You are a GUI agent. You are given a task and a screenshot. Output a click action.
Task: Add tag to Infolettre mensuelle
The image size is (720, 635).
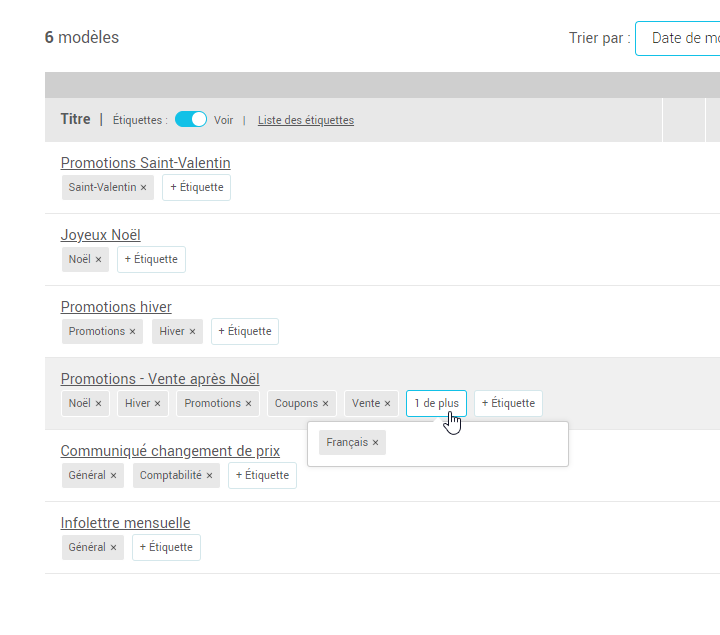point(166,547)
